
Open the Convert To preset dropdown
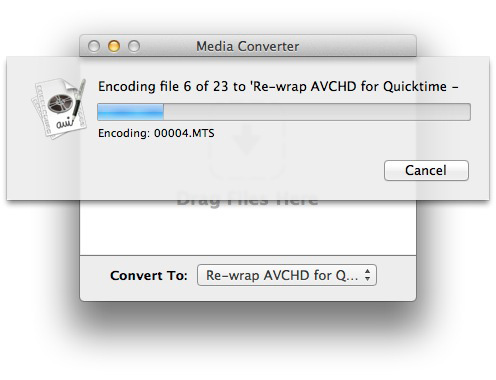[287, 275]
